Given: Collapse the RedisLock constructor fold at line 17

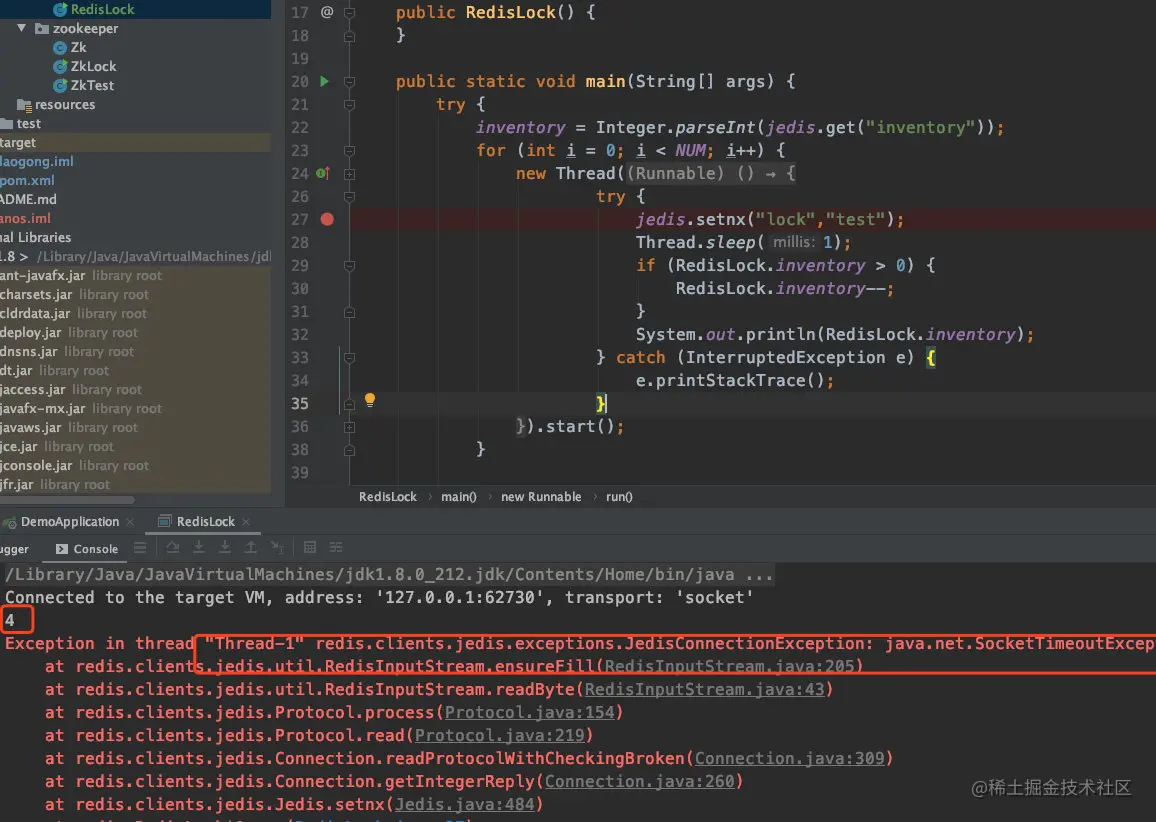Looking at the screenshot, I should click(x=349, y=13).
